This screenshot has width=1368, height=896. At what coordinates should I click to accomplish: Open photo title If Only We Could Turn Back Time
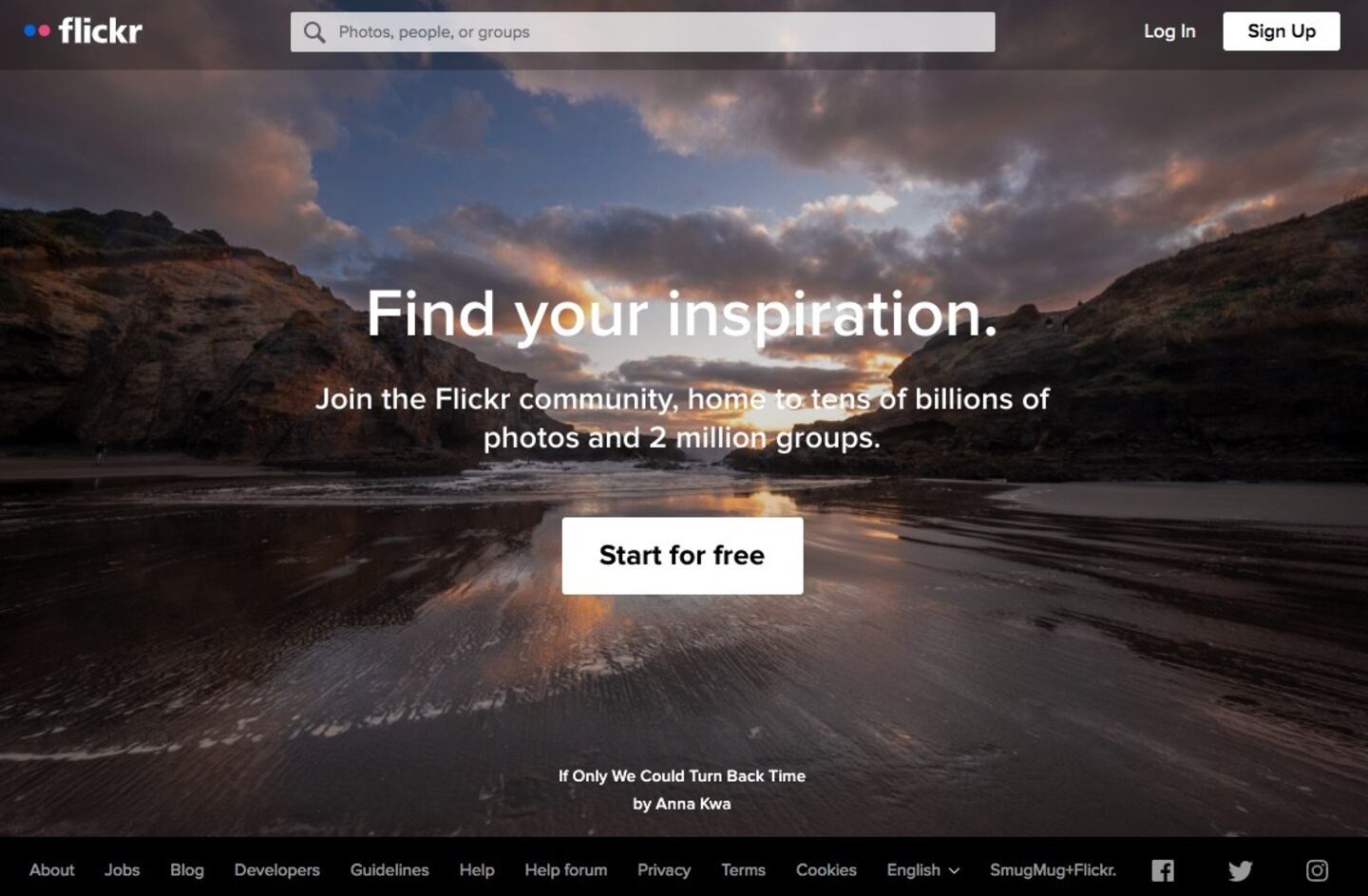pos(682,776)
